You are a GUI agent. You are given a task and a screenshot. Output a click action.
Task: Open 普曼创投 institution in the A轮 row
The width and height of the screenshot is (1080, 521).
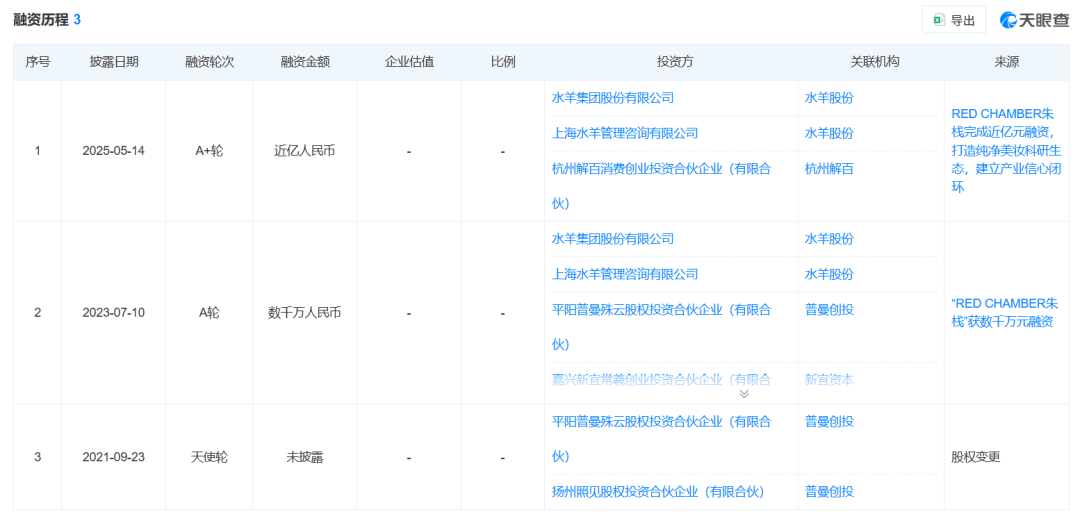829,309
